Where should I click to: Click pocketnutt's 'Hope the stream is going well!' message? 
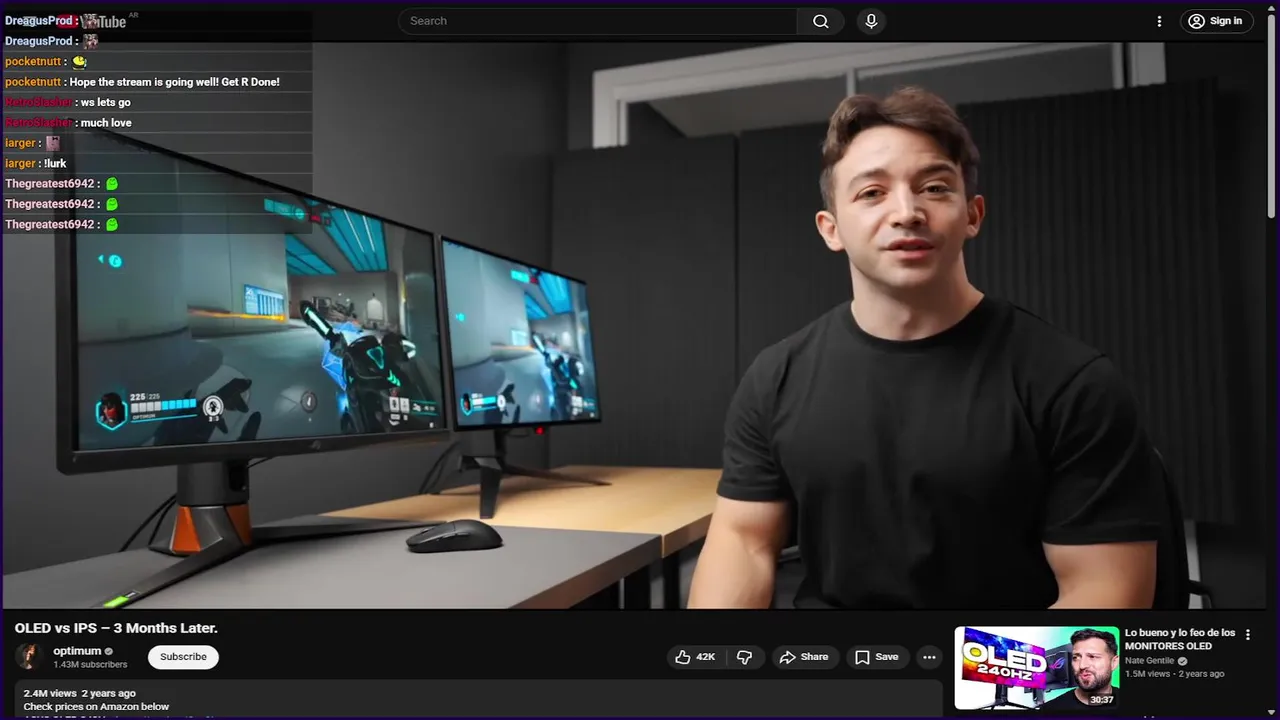[175, 82]
